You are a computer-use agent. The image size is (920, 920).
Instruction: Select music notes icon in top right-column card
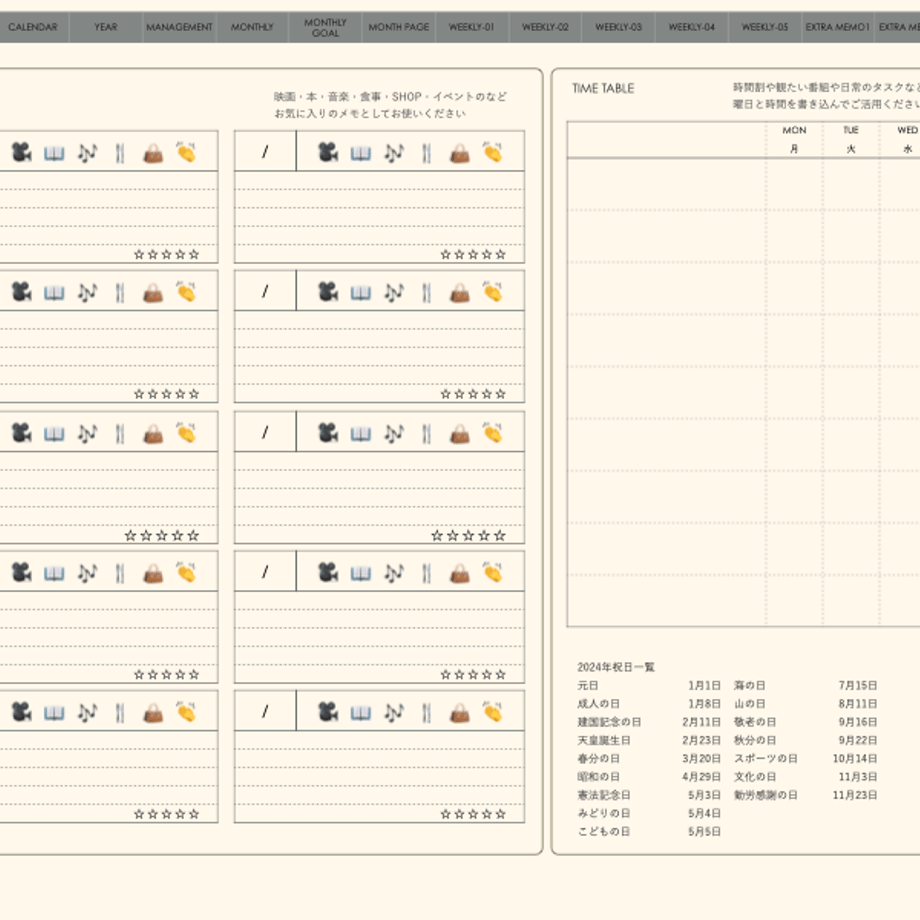394,153
